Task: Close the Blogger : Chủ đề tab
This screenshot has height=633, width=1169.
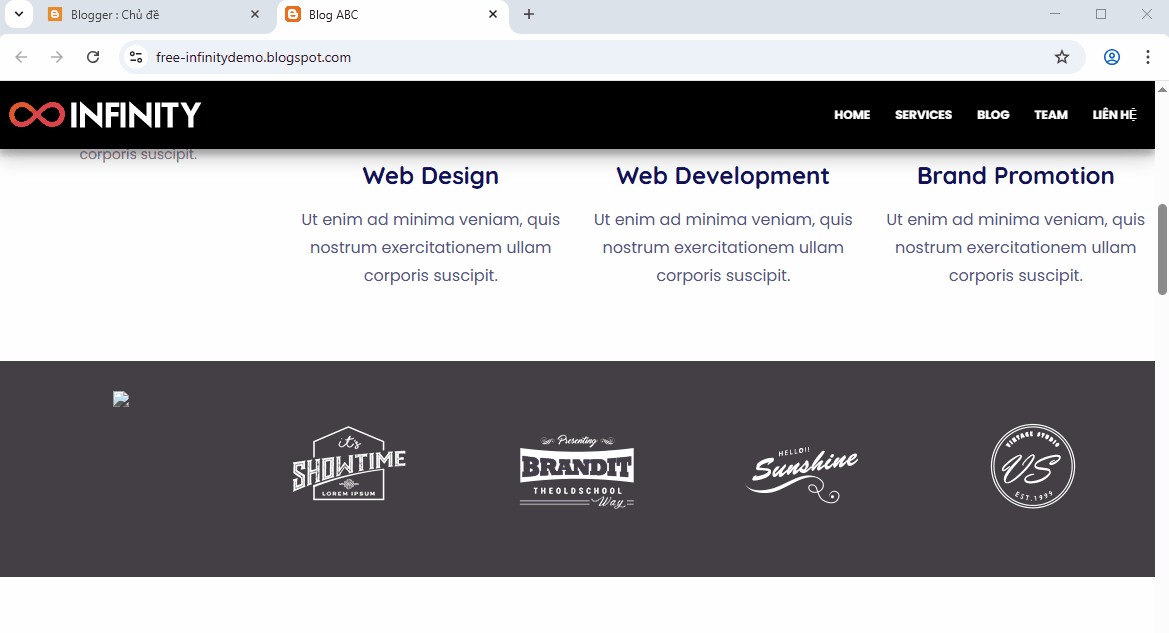Action: click(x=255, y=14)
